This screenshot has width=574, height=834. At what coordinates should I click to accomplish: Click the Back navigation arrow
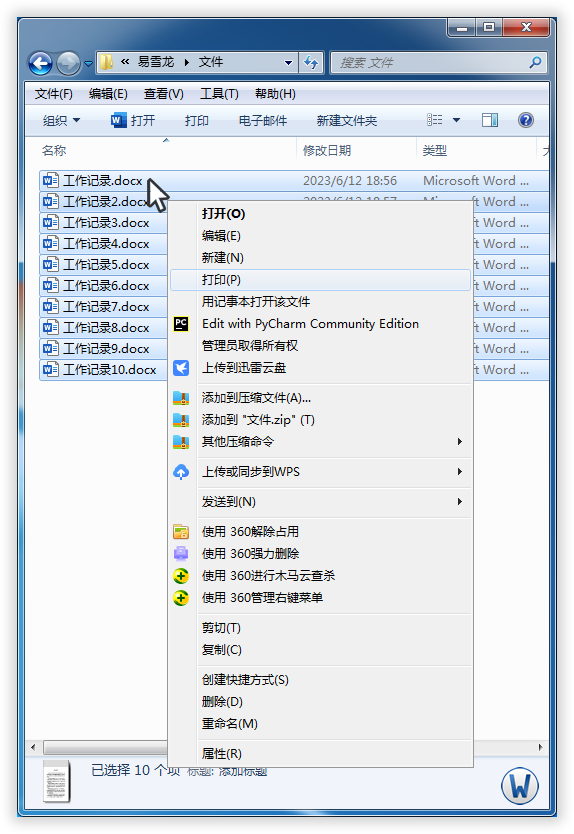pos(40,63)
